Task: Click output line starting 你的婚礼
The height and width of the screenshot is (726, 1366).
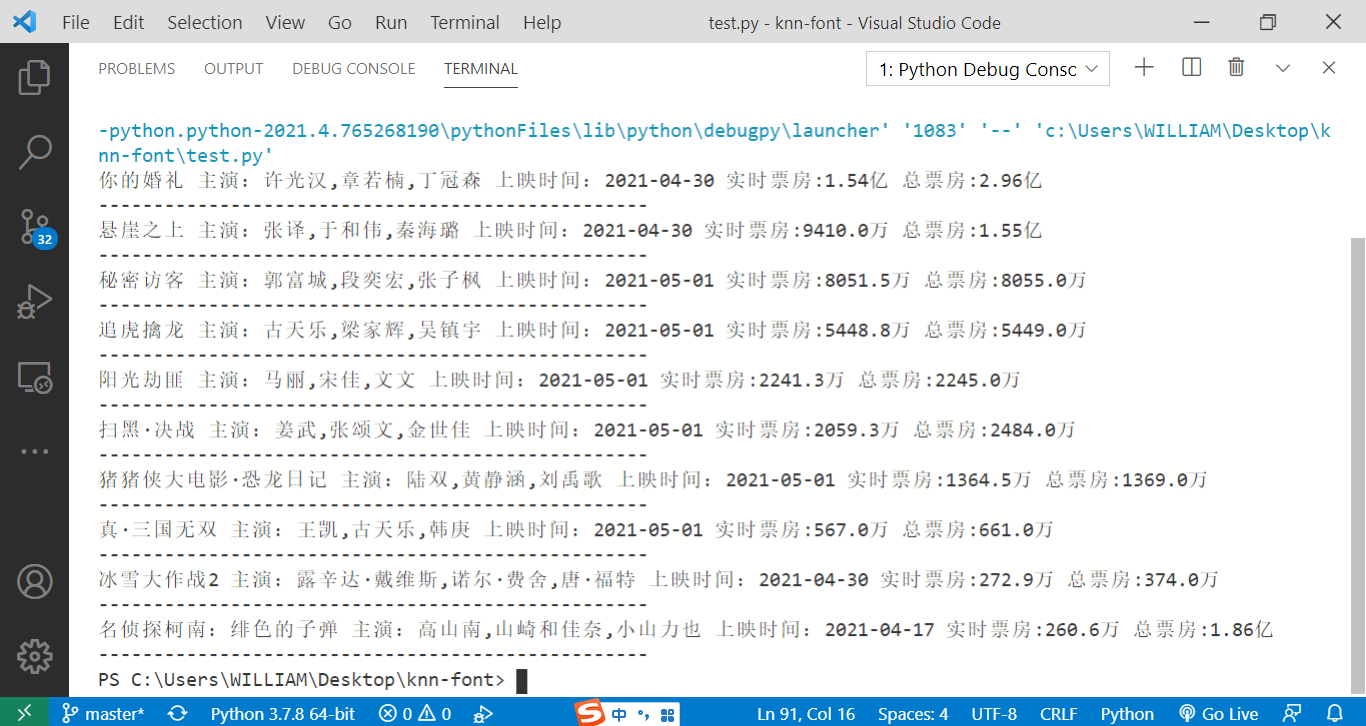Action: (570, 181)
